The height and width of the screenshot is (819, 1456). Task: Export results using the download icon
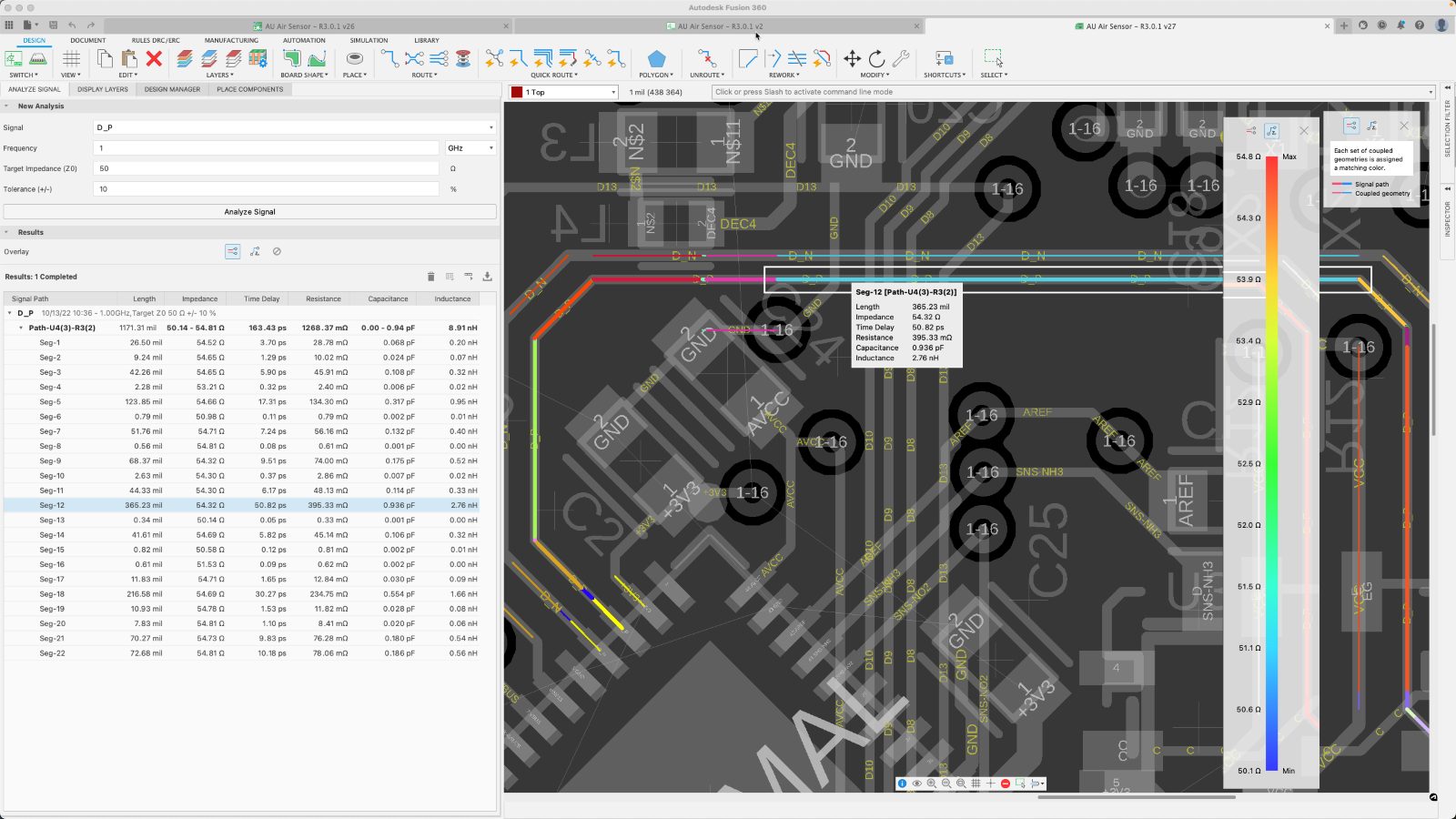[487, 277]
